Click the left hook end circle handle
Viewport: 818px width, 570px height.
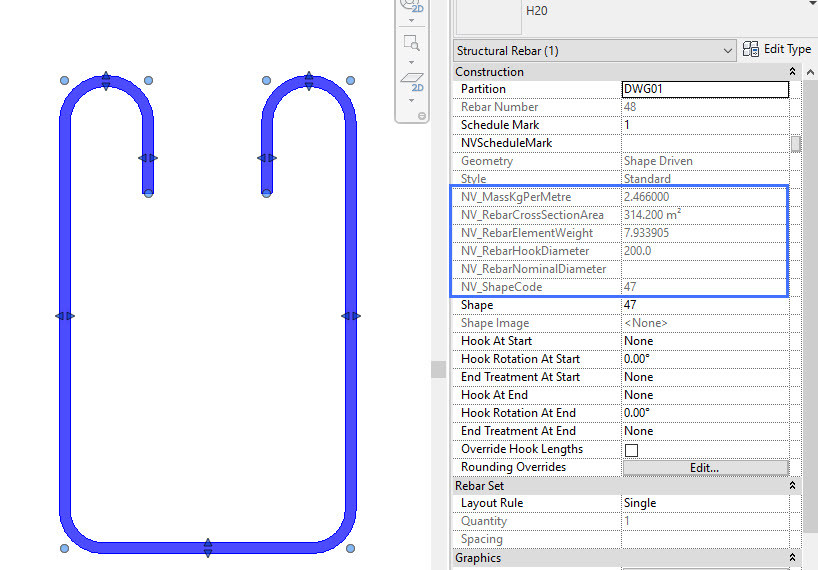pyautogui.click(x=148, y=193)
